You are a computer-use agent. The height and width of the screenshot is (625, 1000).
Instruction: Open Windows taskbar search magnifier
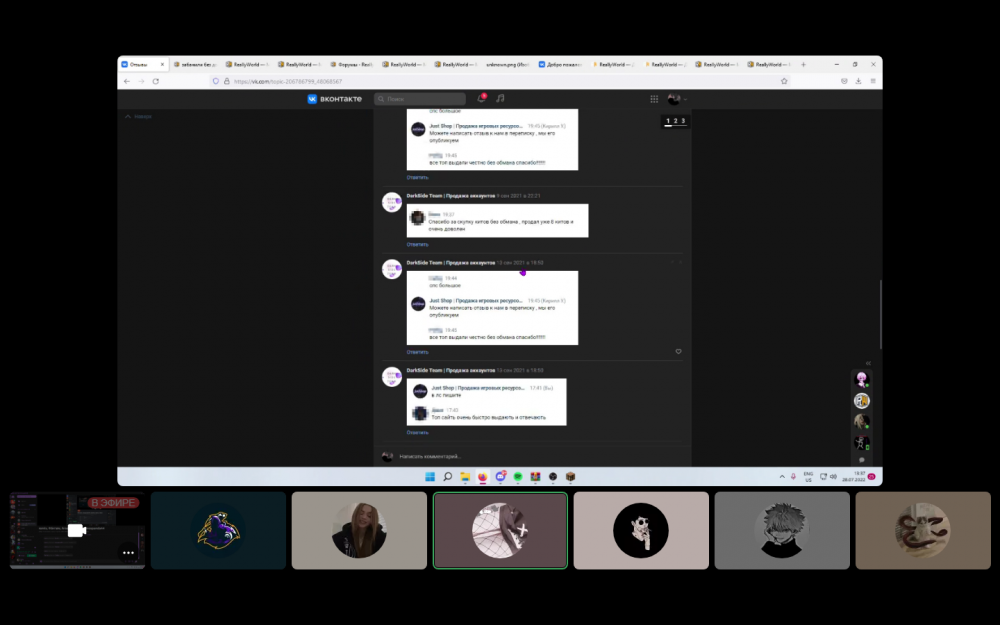[x=448, y=476]
